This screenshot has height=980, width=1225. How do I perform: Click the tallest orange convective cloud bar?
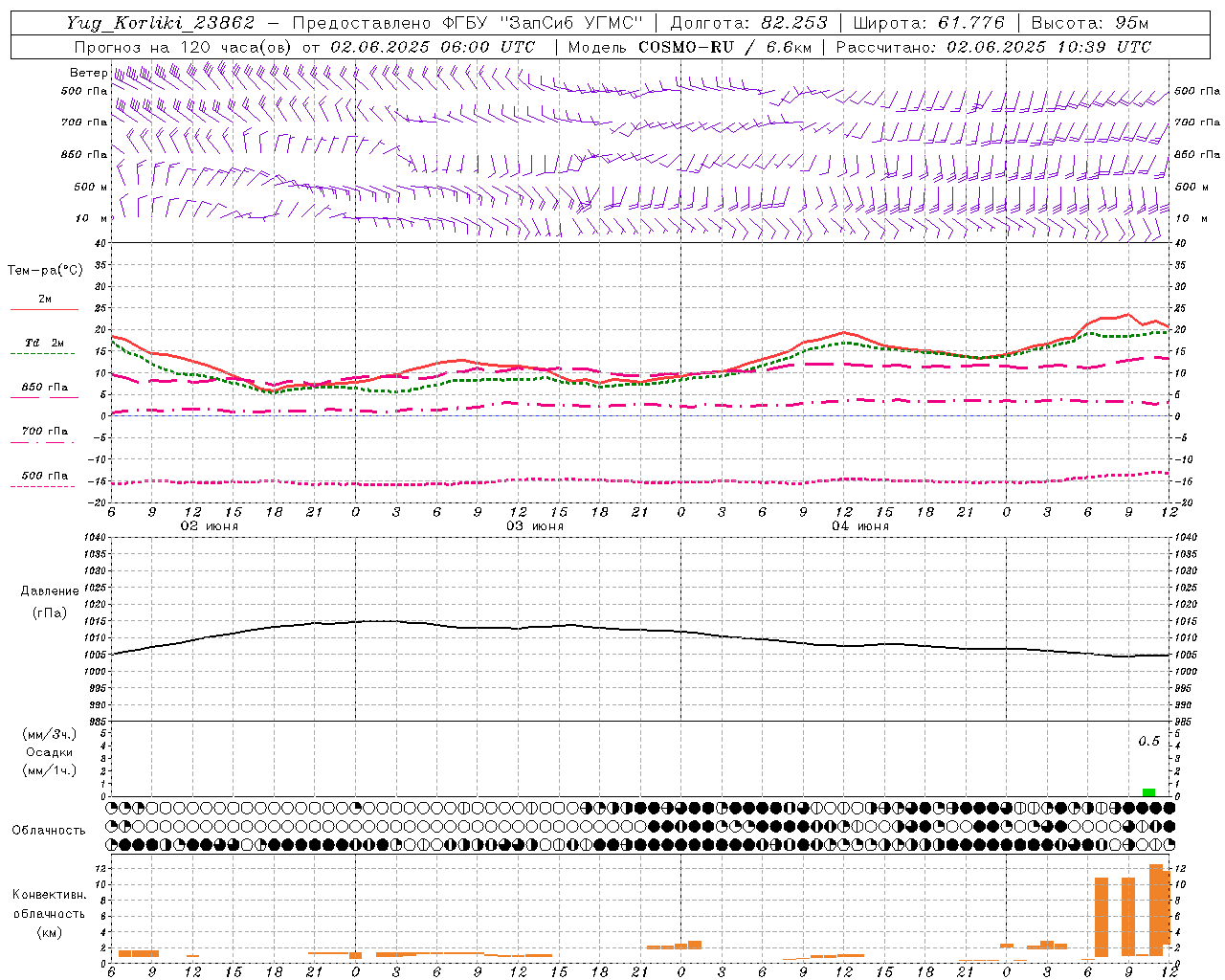[1155, 910]
